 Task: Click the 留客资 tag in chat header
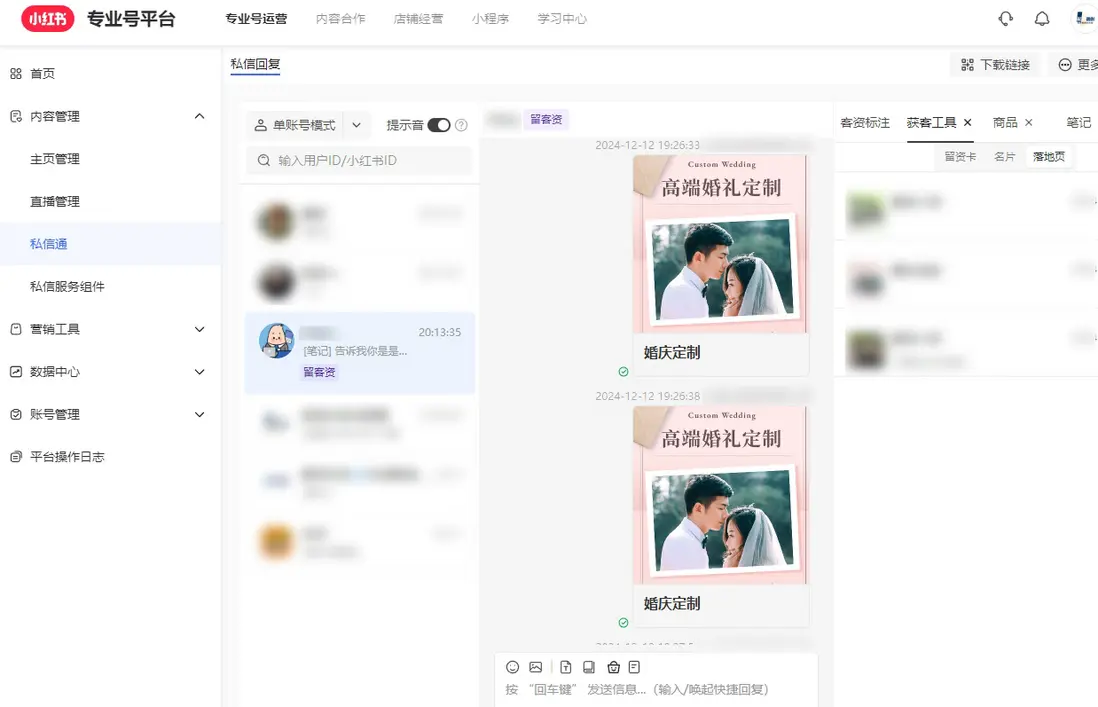click(546, 120)
